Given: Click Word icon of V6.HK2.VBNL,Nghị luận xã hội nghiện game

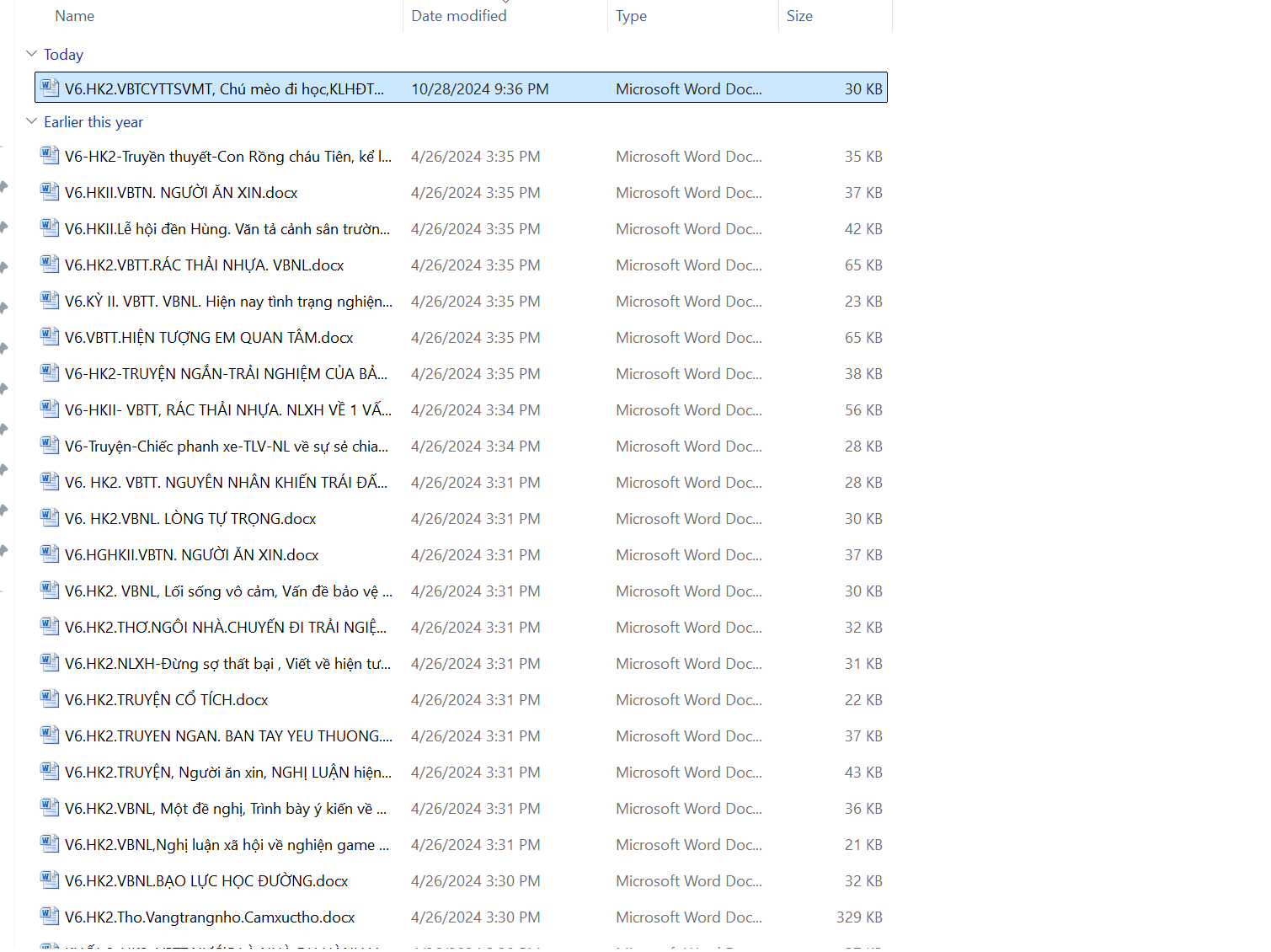Looking at the screenshot, I should [50, 843].
